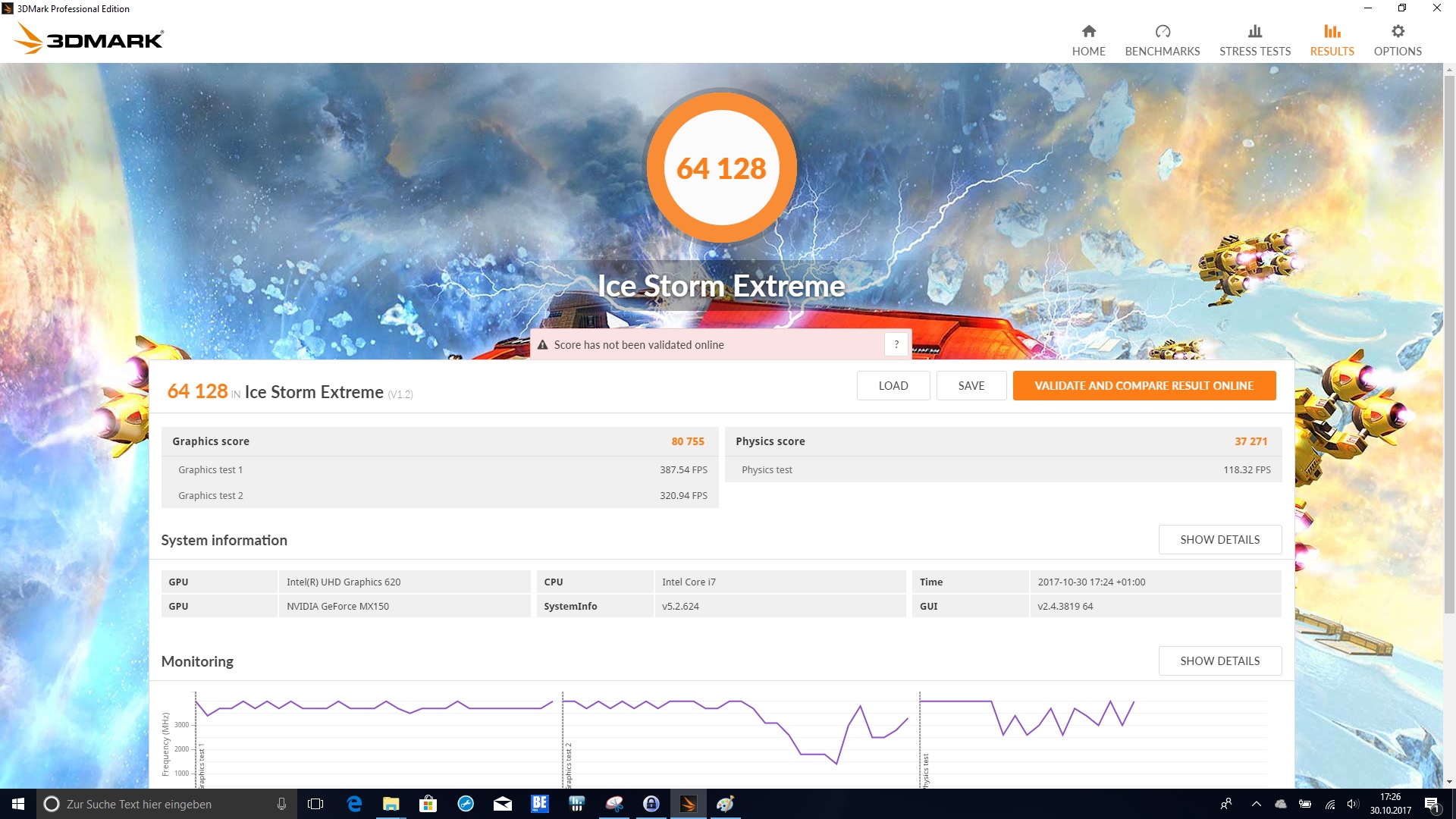Click the question mark help icon

(x=896, y=344)
